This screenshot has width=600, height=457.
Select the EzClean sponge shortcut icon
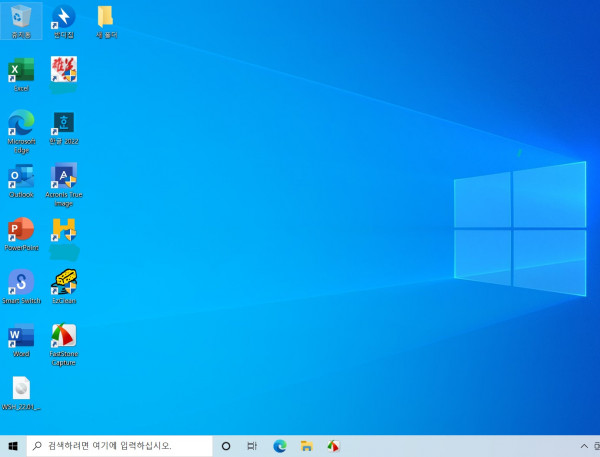(64, 282)
